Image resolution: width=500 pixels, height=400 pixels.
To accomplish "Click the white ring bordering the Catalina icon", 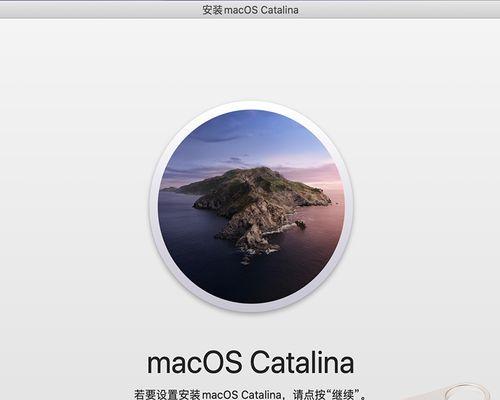I will pyautogui.click(x=251, y=105).
